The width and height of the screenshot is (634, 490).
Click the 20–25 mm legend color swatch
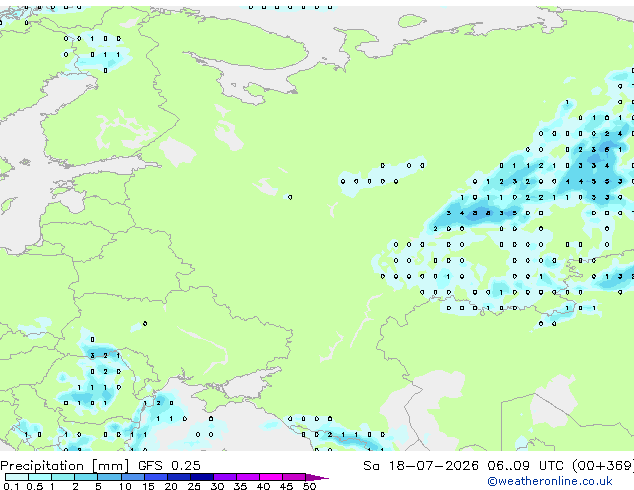tap(178, 477)
